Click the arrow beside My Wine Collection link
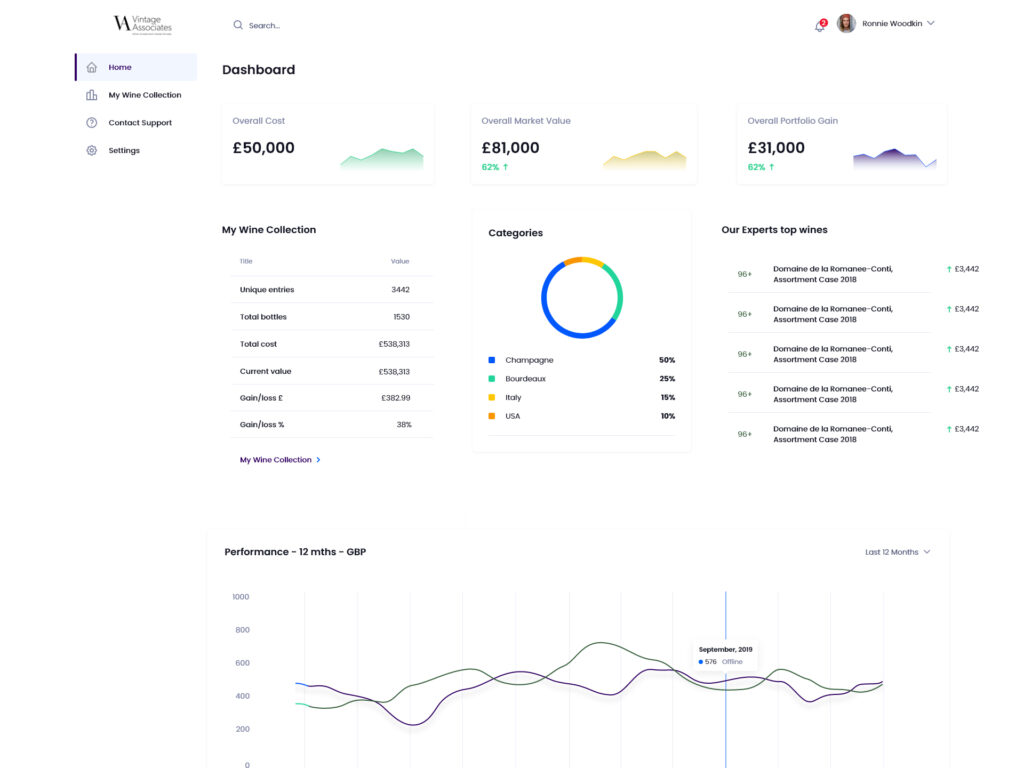This screenshot has height=768, width=1024. click(318, 460)
